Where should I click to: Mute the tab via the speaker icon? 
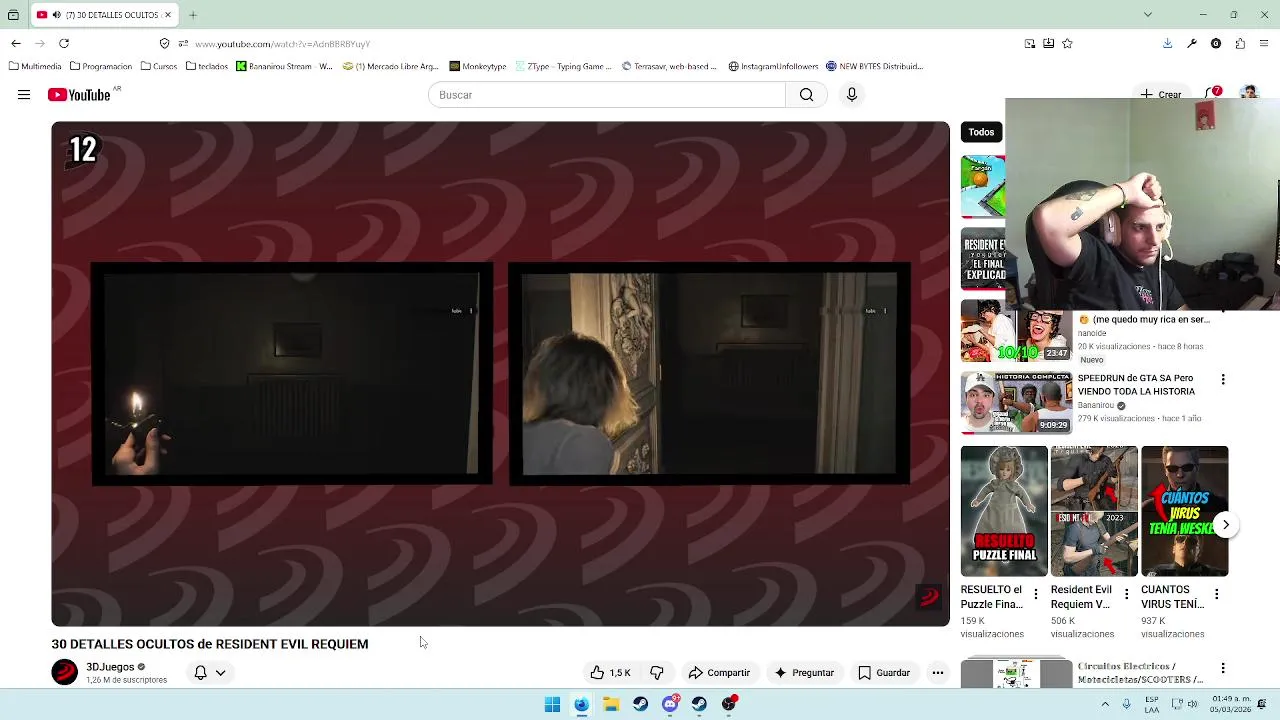coord(56,15)
